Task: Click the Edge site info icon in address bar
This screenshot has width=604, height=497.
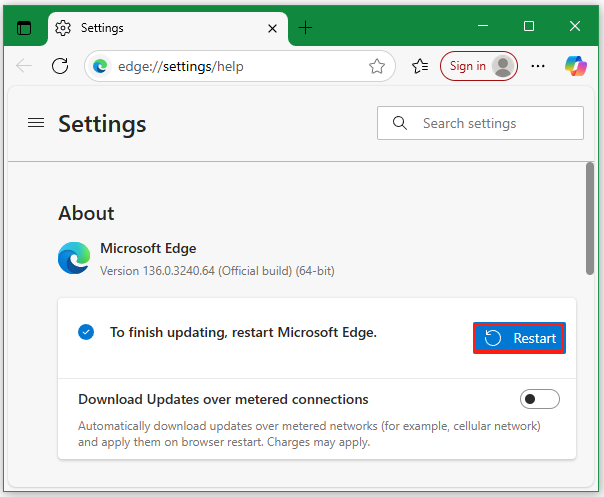Action: tap(100, 66)
